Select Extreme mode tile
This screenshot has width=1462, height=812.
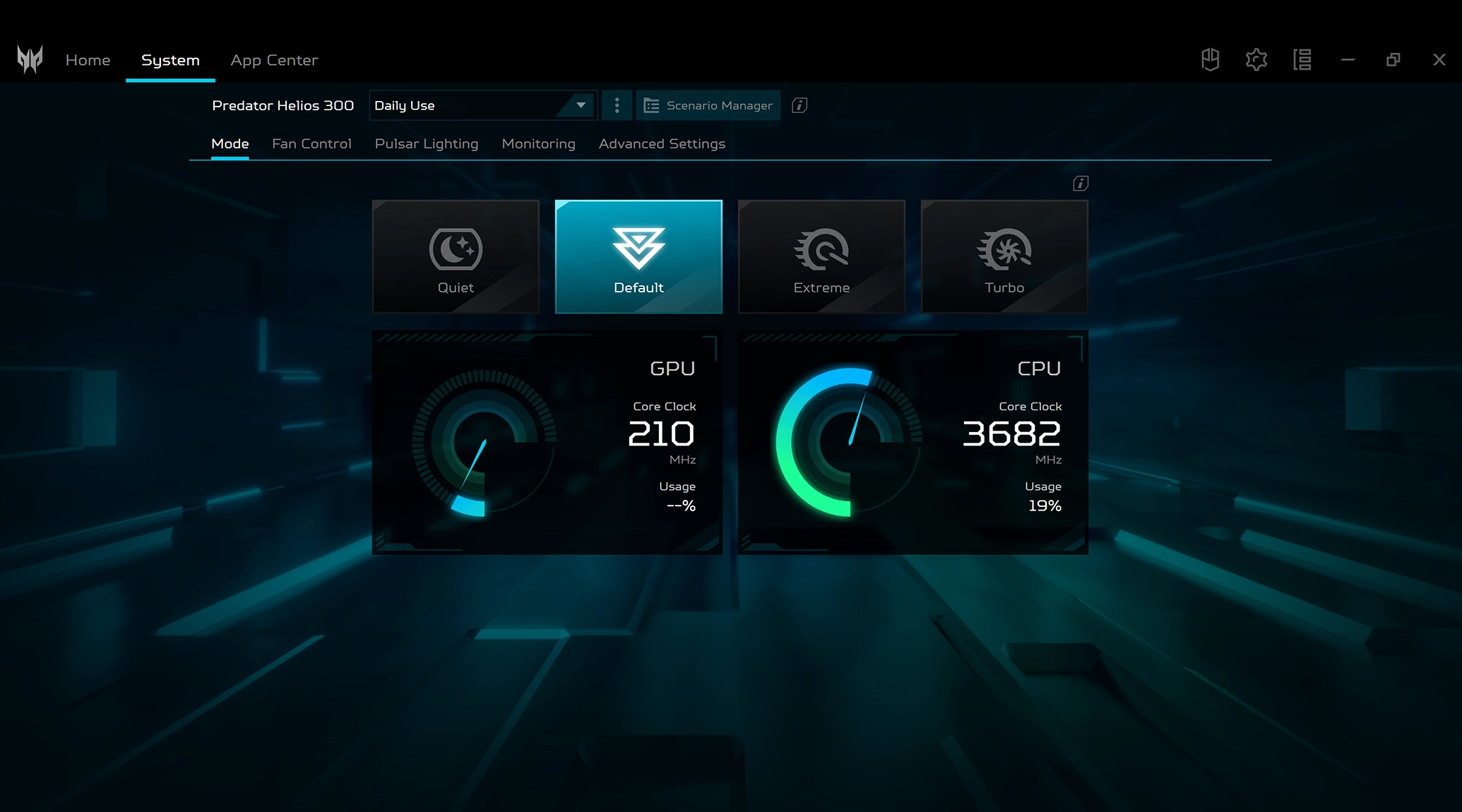click(821, 257)
